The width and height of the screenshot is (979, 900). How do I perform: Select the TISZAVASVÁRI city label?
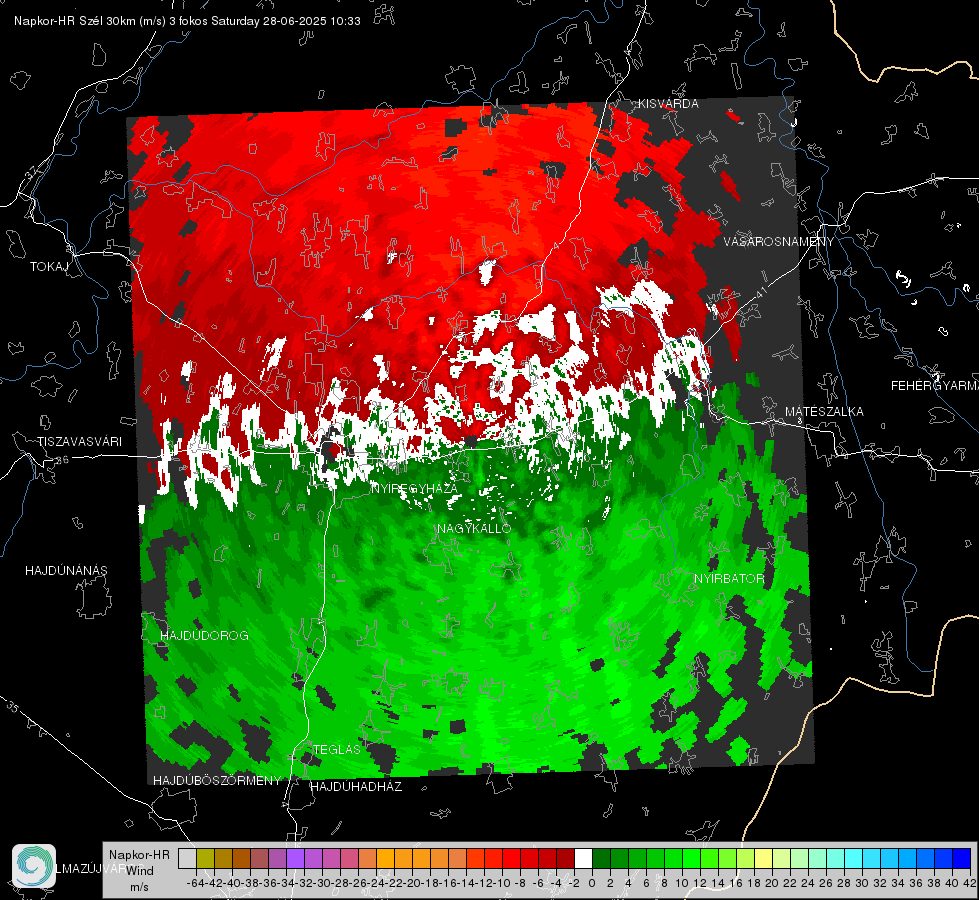click(80, 442)
